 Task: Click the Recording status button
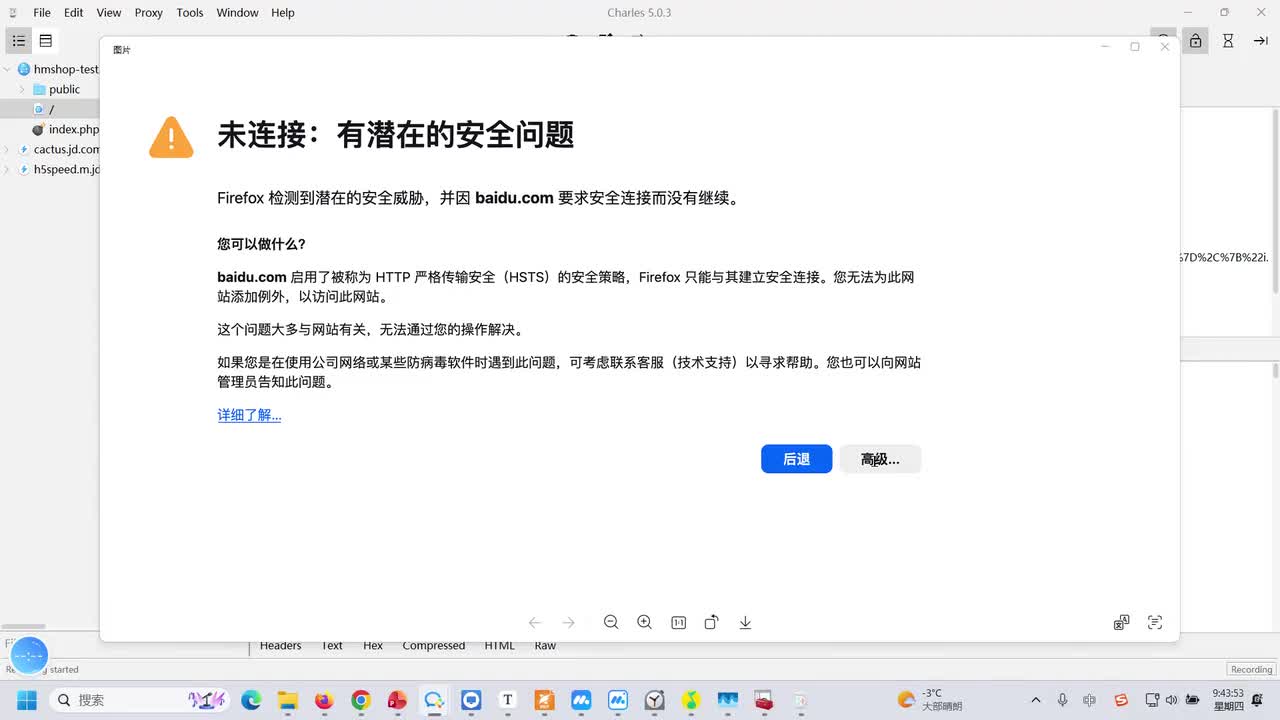tap(1252, 669)
